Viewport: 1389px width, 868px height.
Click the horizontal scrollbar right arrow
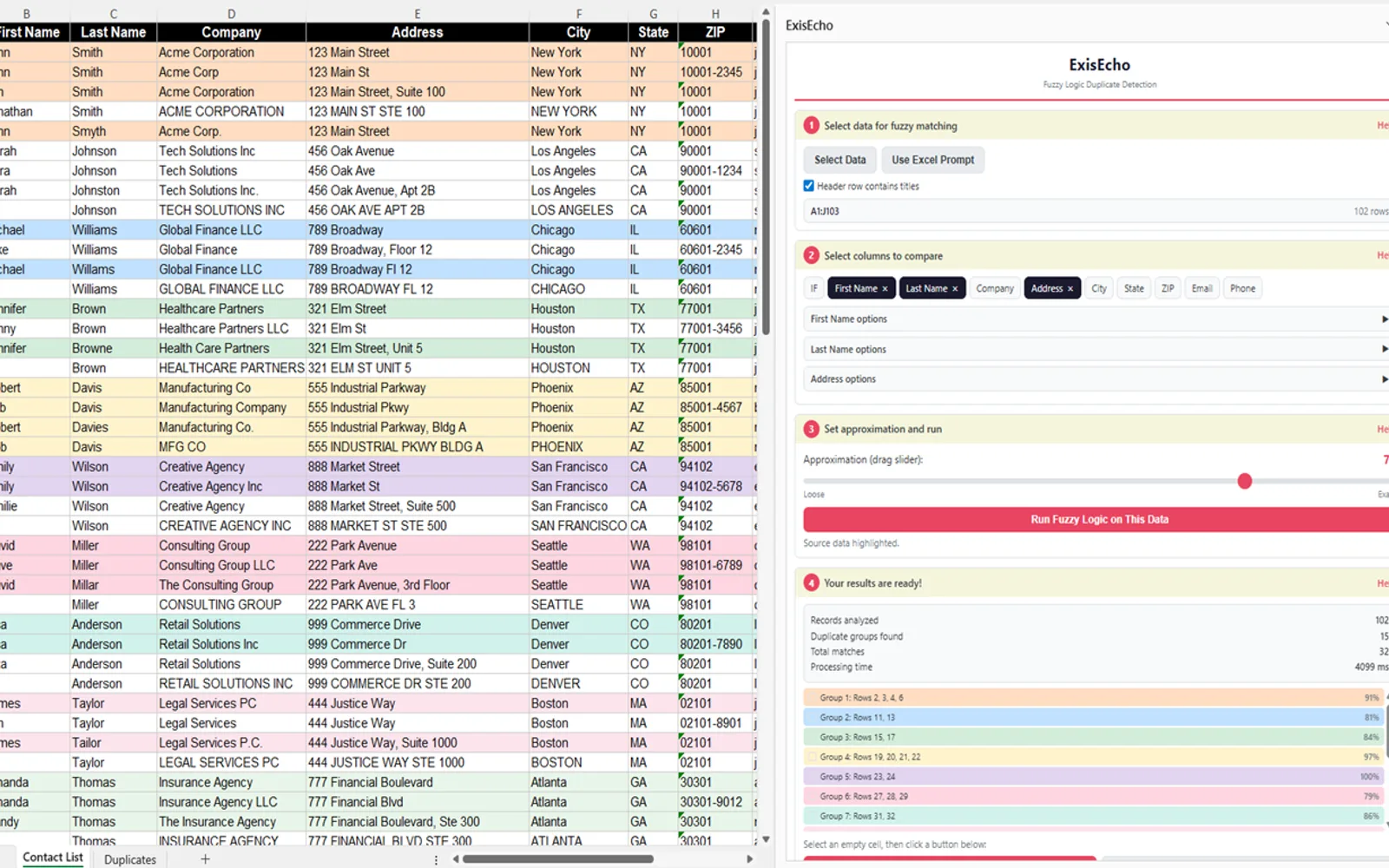(x=750, y=859)
